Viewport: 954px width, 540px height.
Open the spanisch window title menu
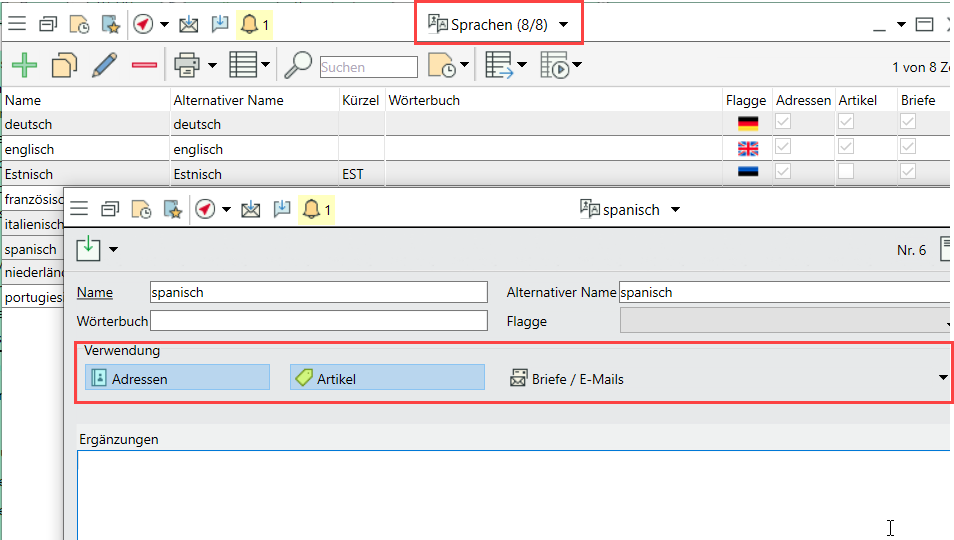(630, 210)
